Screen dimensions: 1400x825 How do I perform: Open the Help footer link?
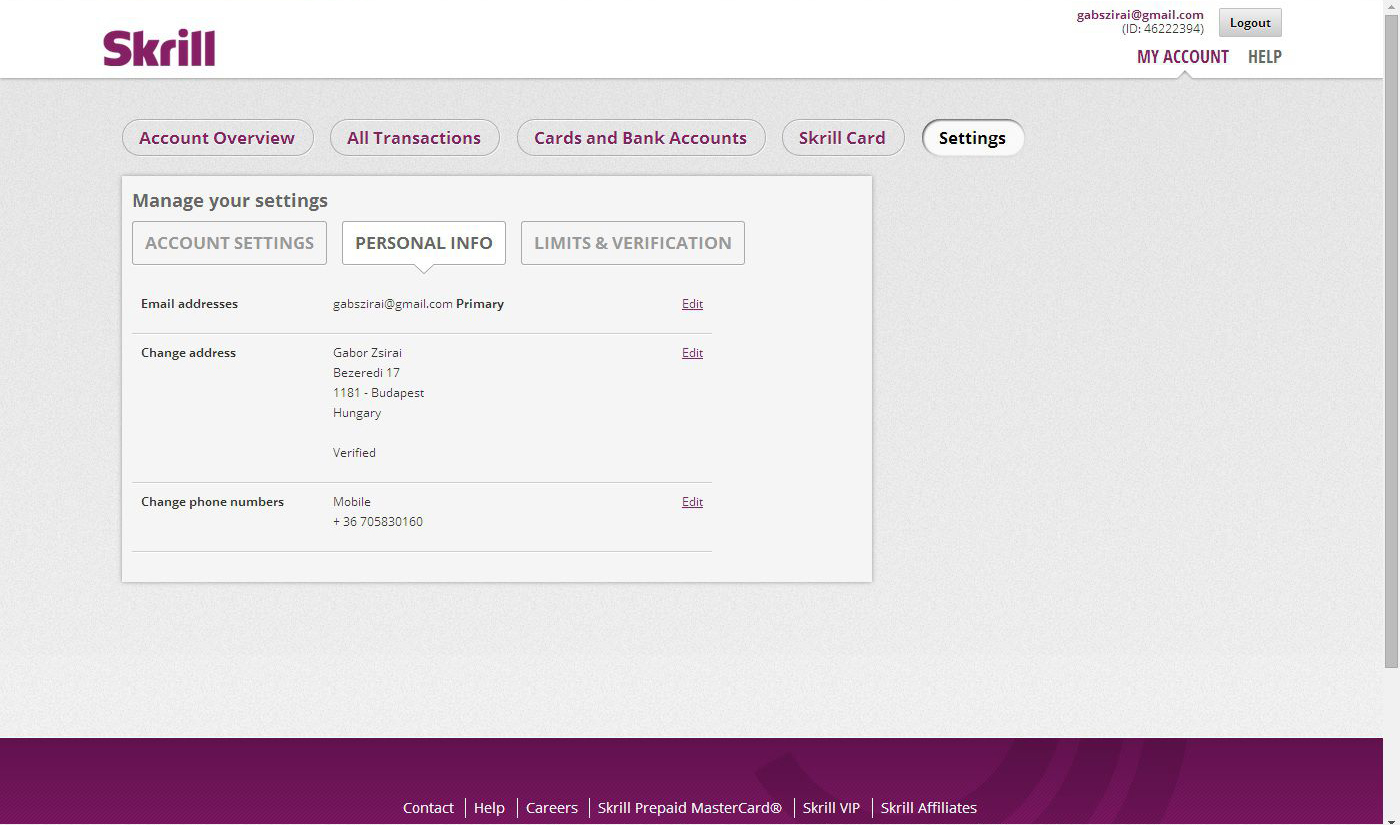pyautogui.click(x=489, y=808)
